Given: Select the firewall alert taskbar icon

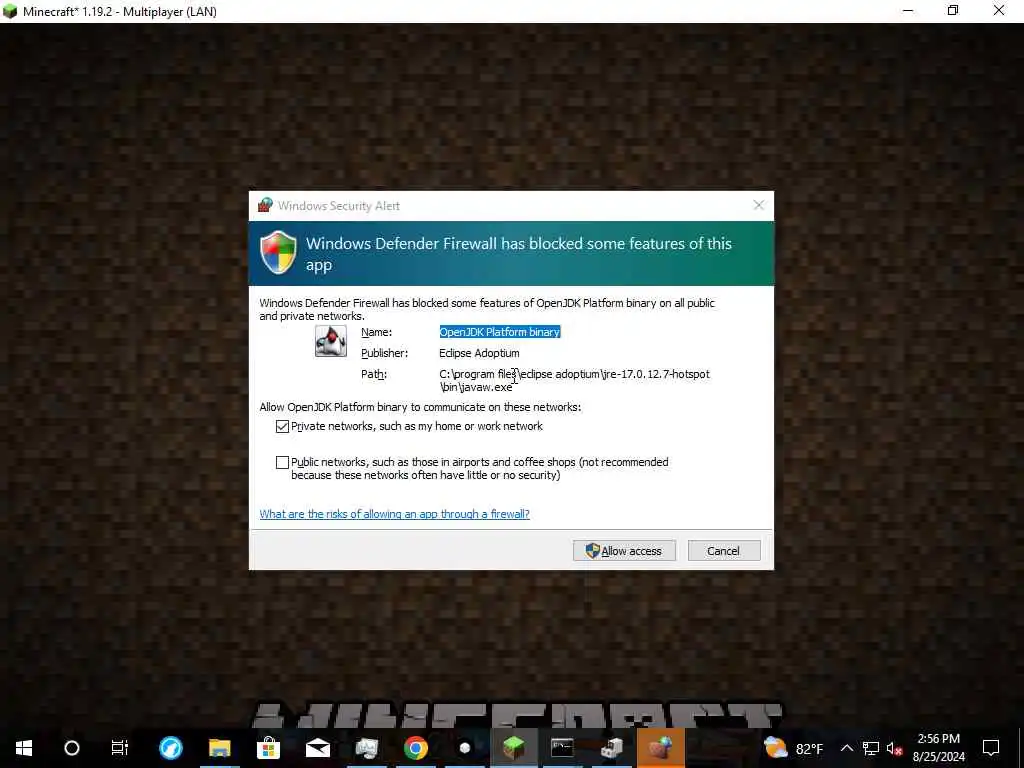Looking at the screenshot, I should pos(660,748).
